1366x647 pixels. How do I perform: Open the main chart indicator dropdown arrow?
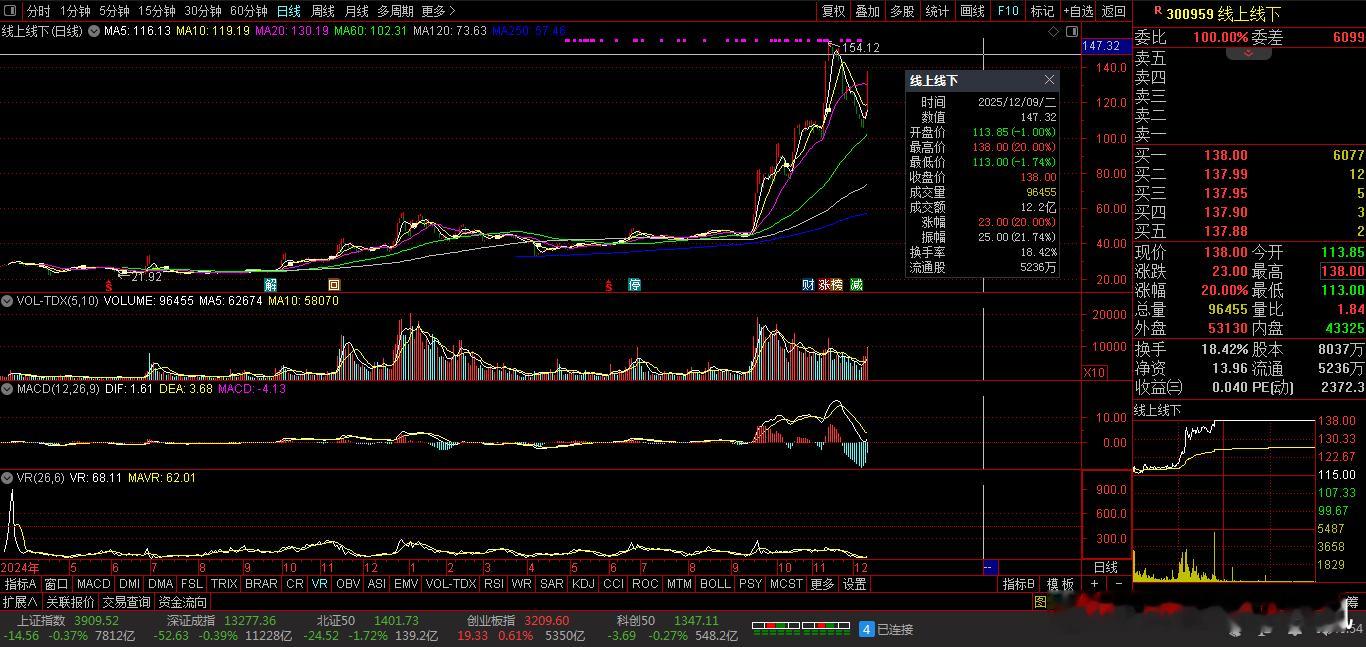94,31
